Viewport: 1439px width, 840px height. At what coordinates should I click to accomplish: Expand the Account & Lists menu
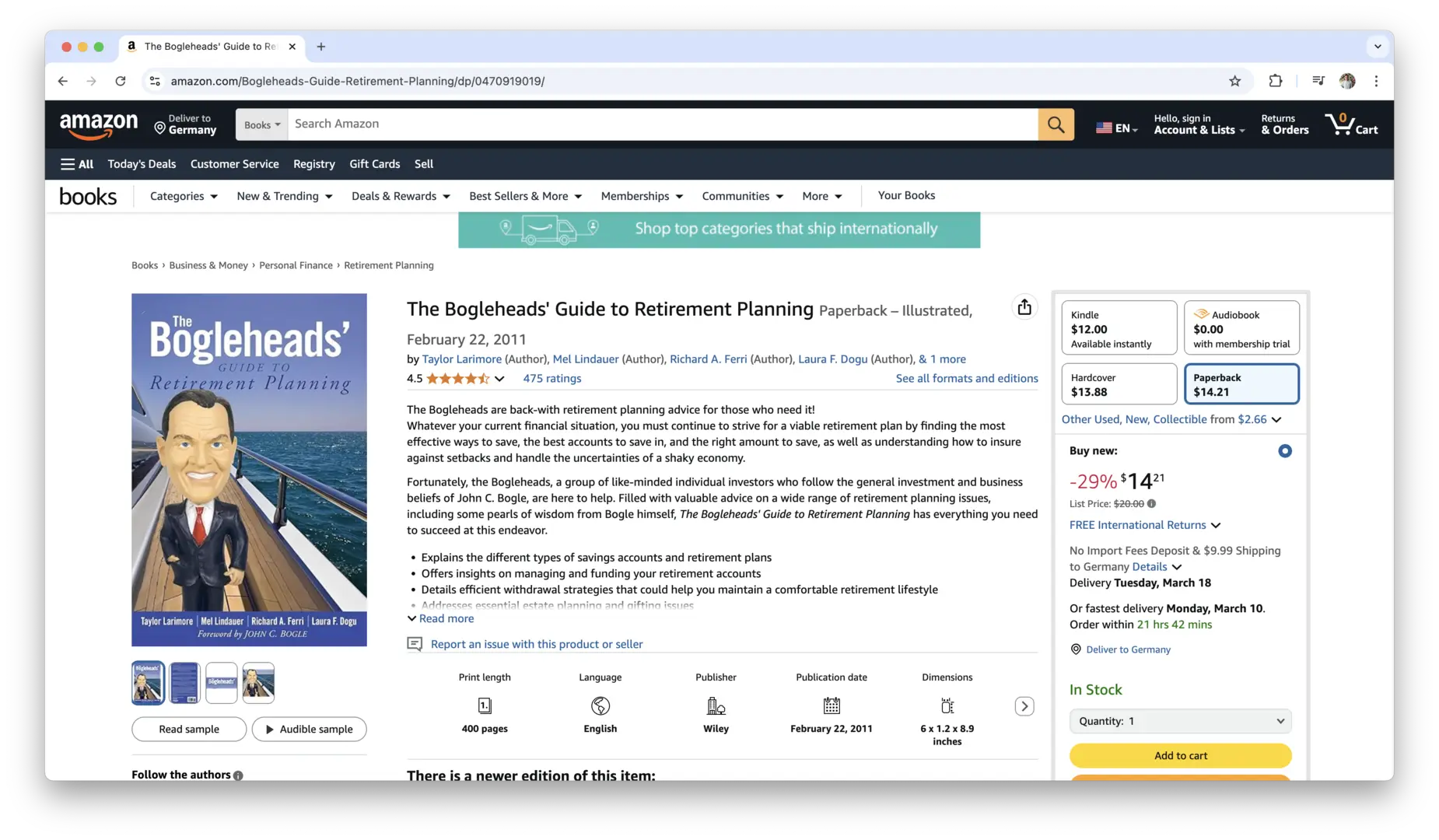click(1199, 124)
